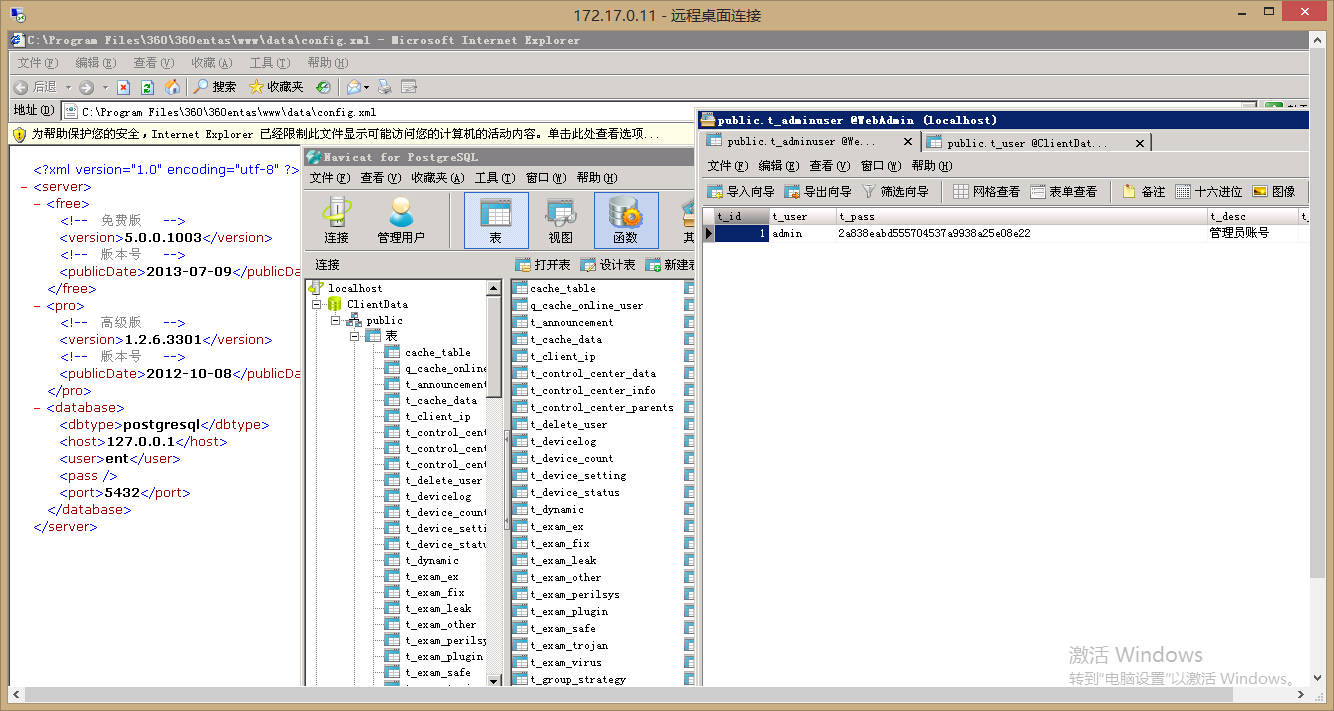Open Image (图像) viewer
The image size is (1334, 711).
(x=1273, y=191)
